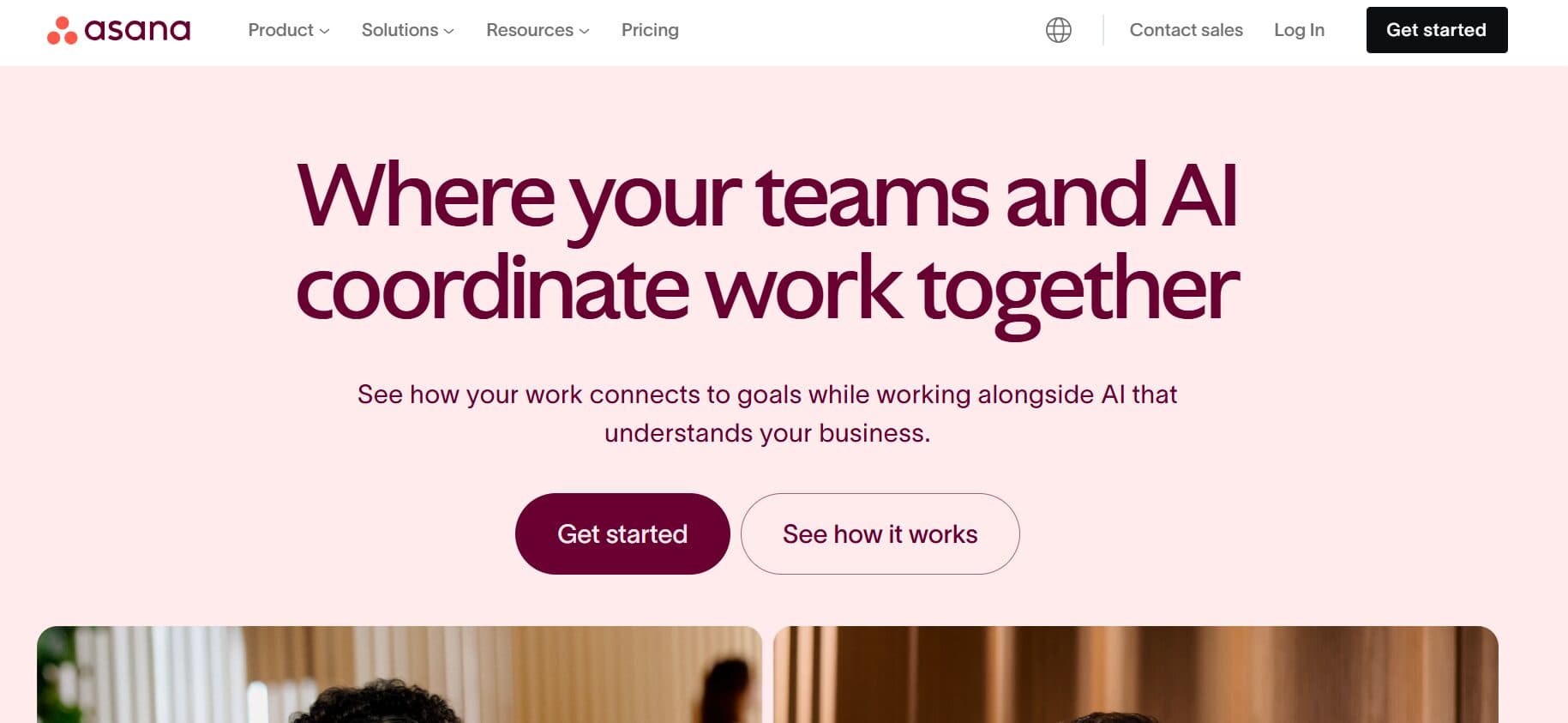Click Contact sales
Image resolution: width=1568 pixels, height=723 pixels.
pos(1187,30)
